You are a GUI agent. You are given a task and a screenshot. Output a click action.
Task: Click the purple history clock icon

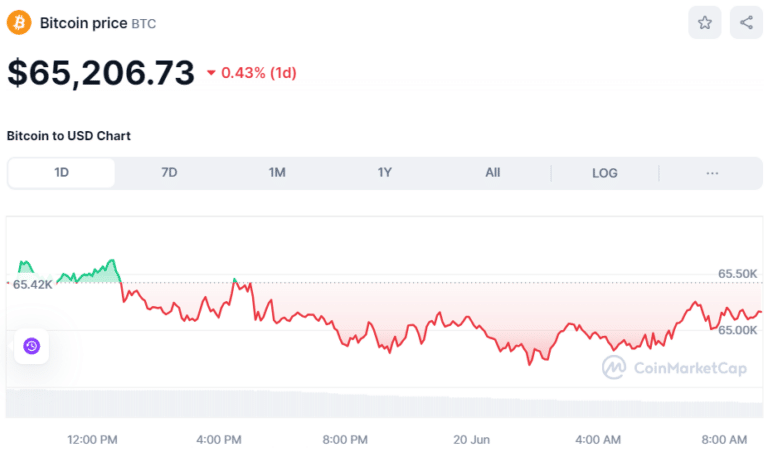31,346
